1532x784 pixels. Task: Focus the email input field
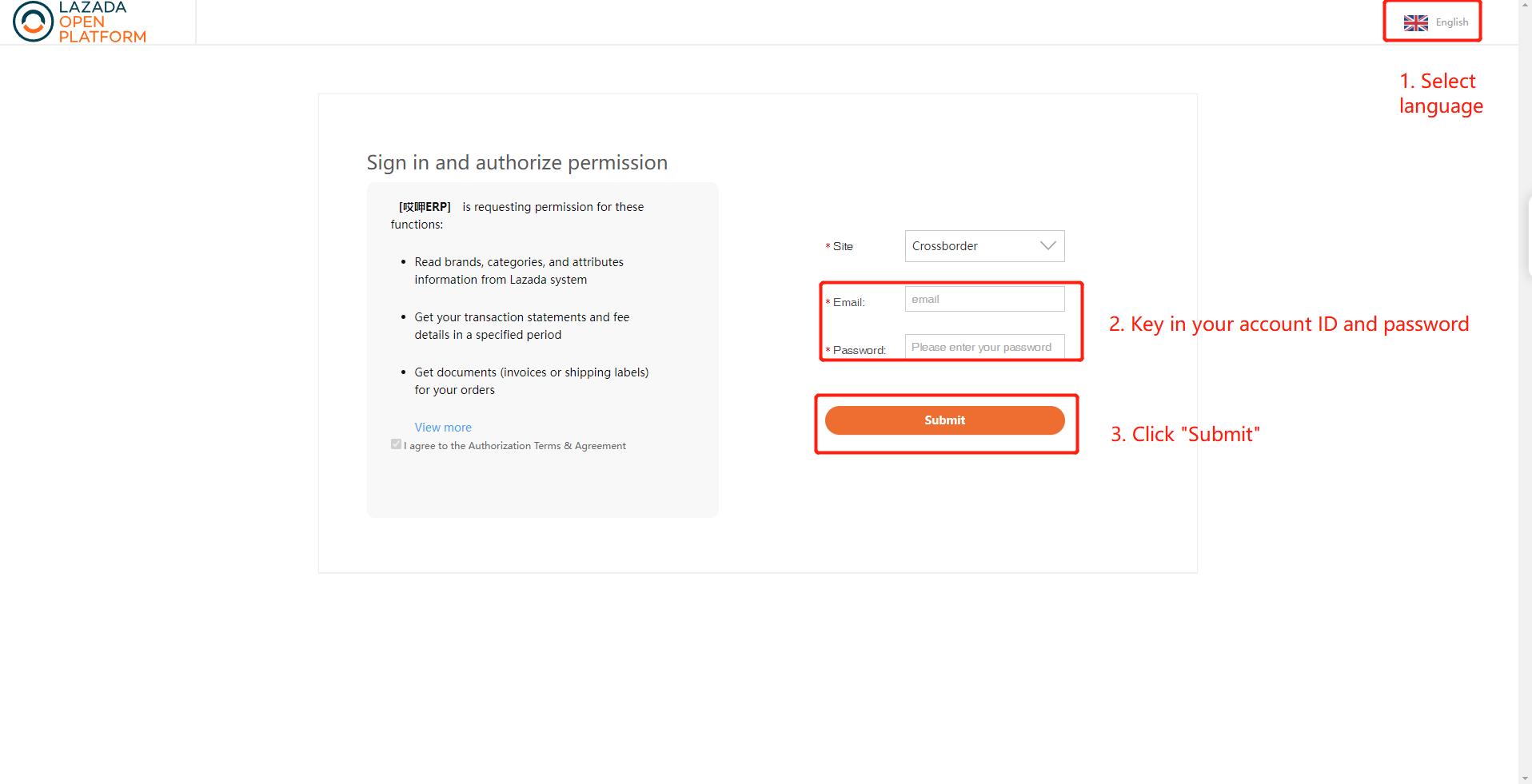click(x=984, y=299)
